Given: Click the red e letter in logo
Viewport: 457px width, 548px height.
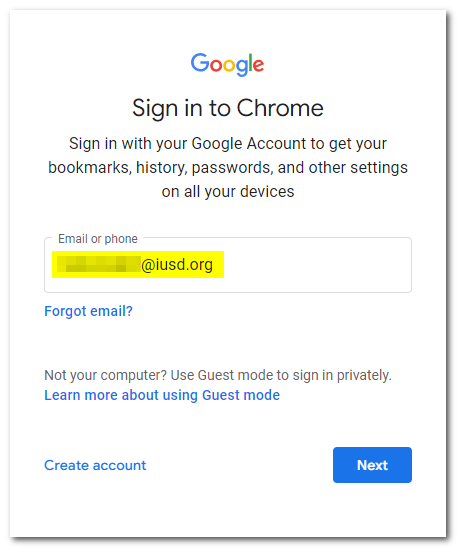Looking at the screenshot, I should coord(259,65).
